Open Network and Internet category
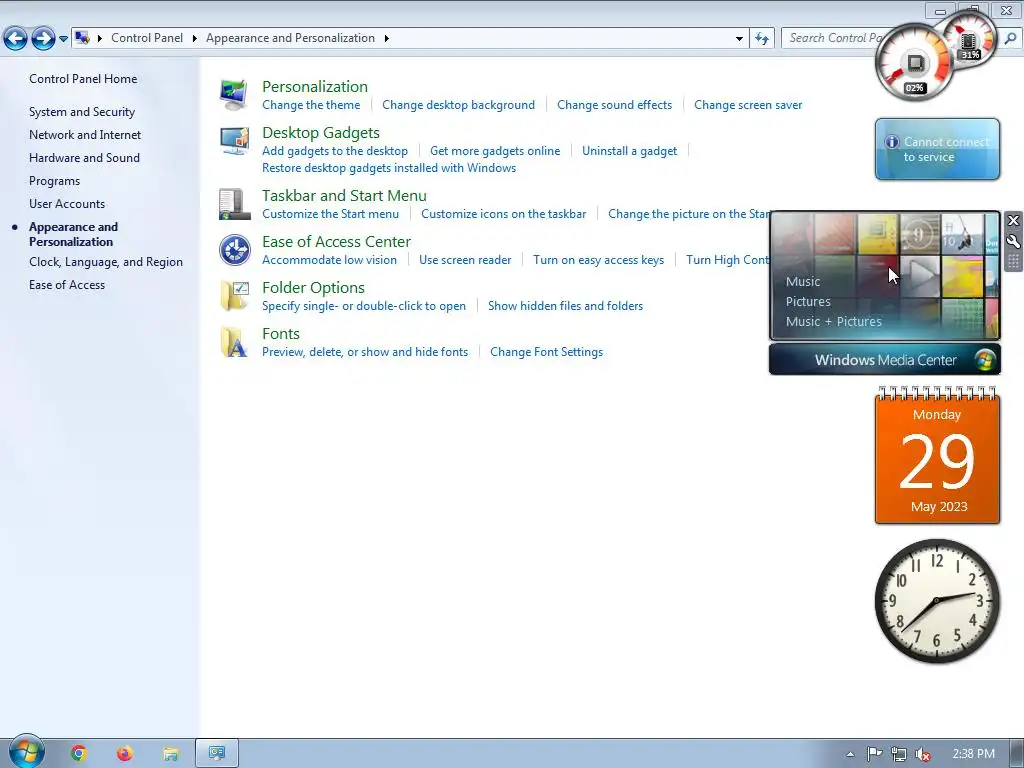 [85, 135]
